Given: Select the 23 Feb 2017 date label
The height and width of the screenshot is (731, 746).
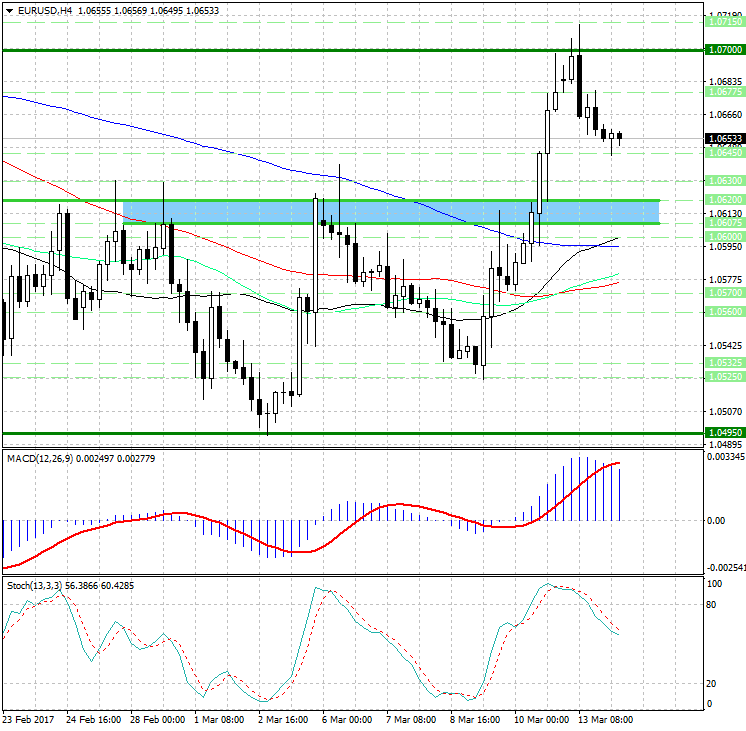Looking at the screenshot, I should (x=28, y=719).
